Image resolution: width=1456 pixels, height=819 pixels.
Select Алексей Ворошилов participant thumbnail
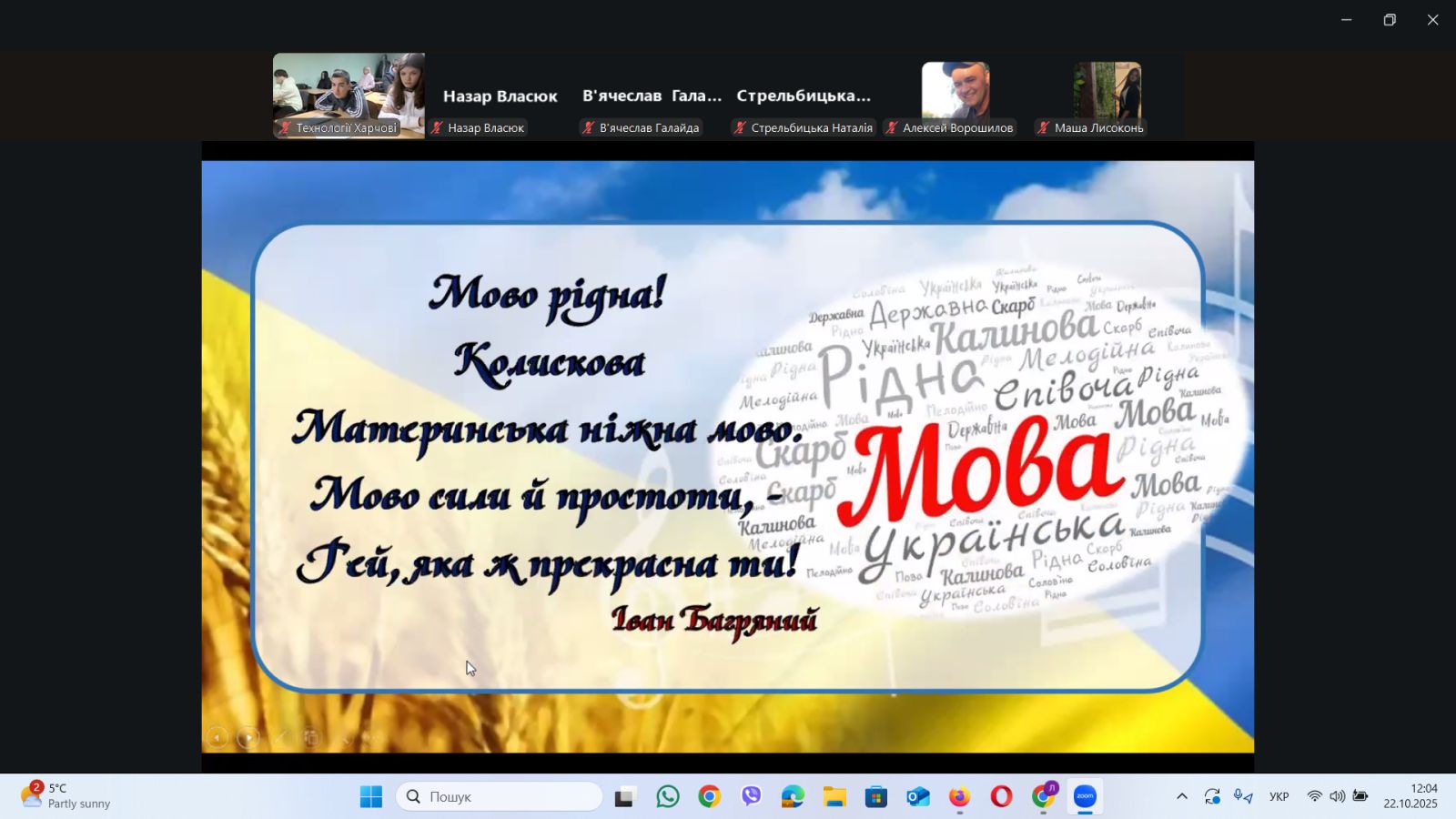[x=955, y=95]
